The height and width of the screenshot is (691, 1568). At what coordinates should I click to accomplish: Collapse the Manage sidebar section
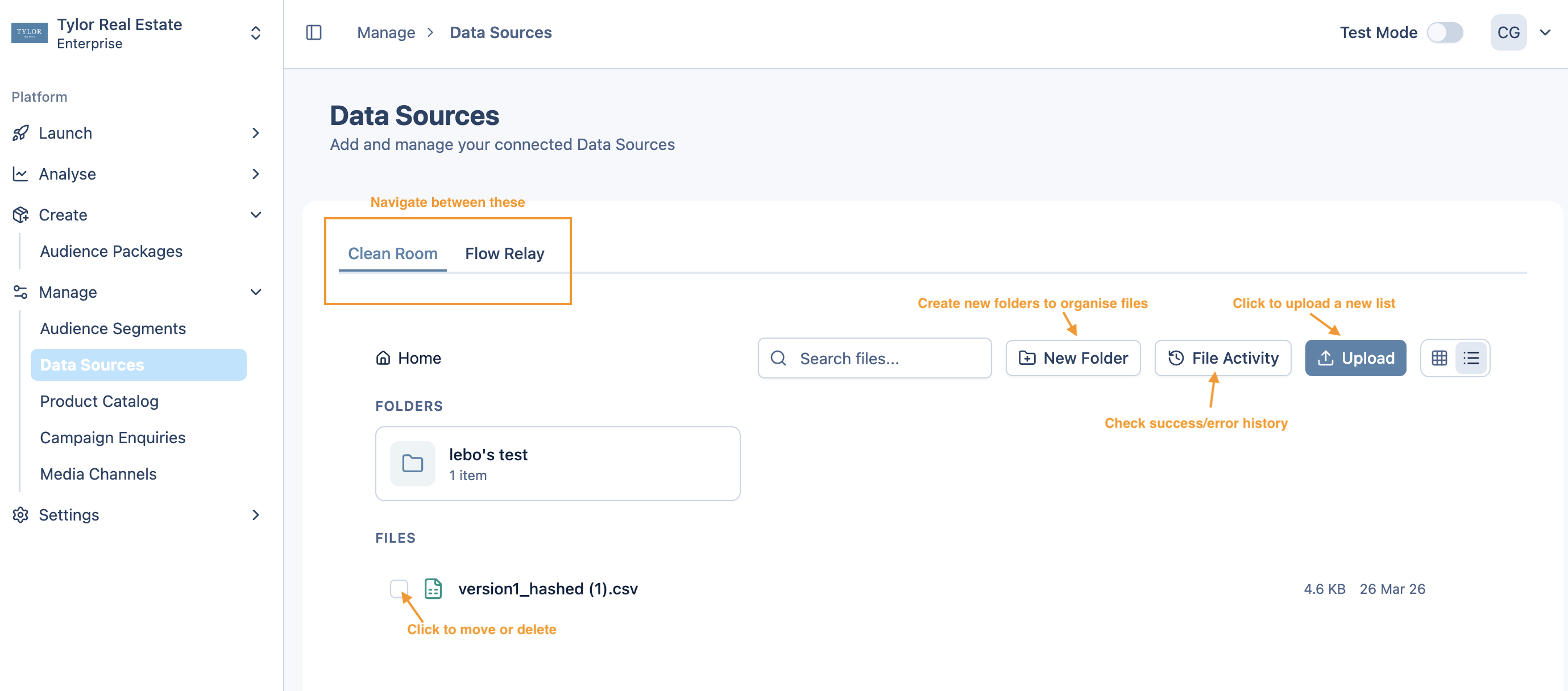pos(256,292)
